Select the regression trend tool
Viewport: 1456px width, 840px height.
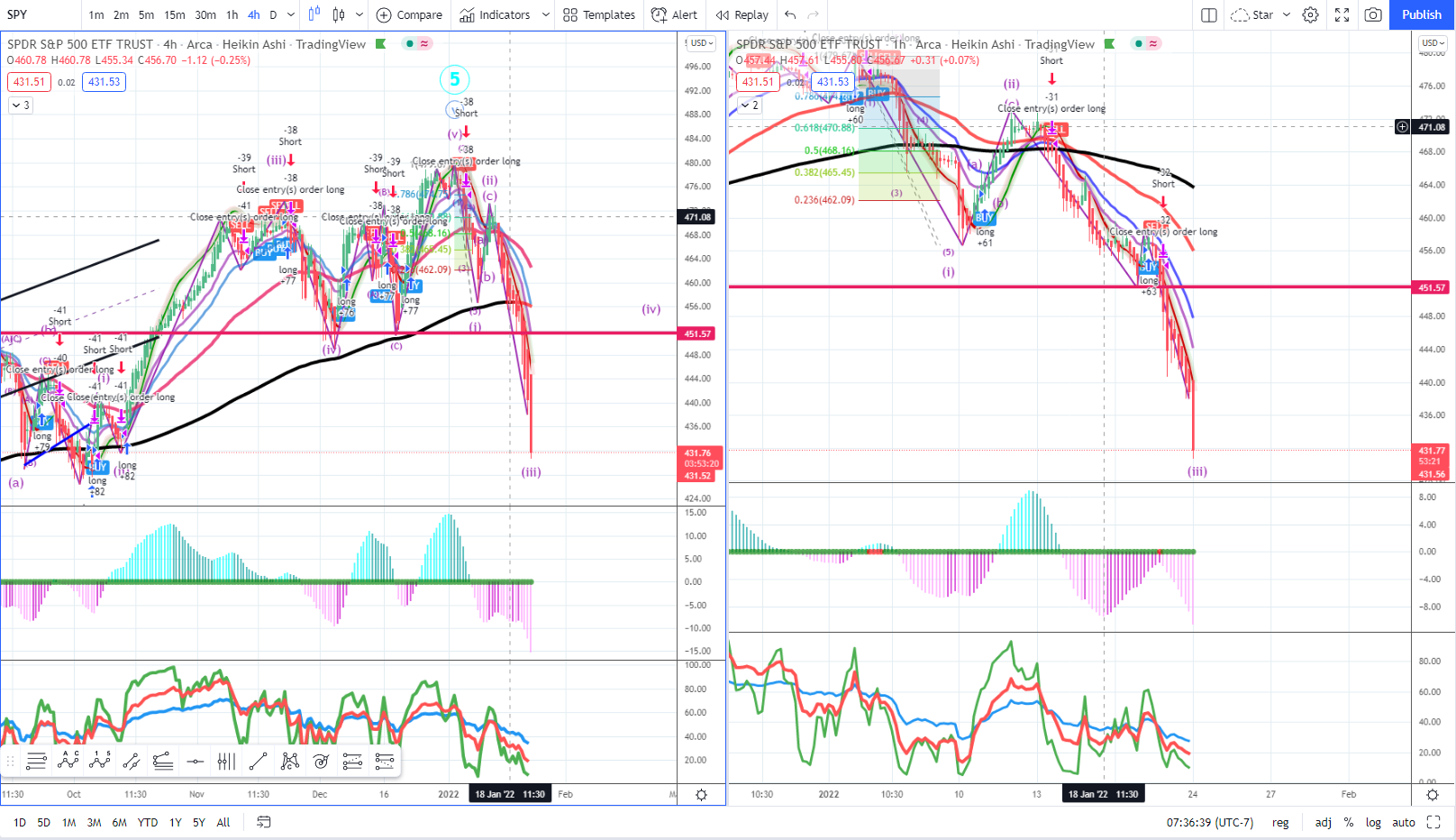coord(163,762)
